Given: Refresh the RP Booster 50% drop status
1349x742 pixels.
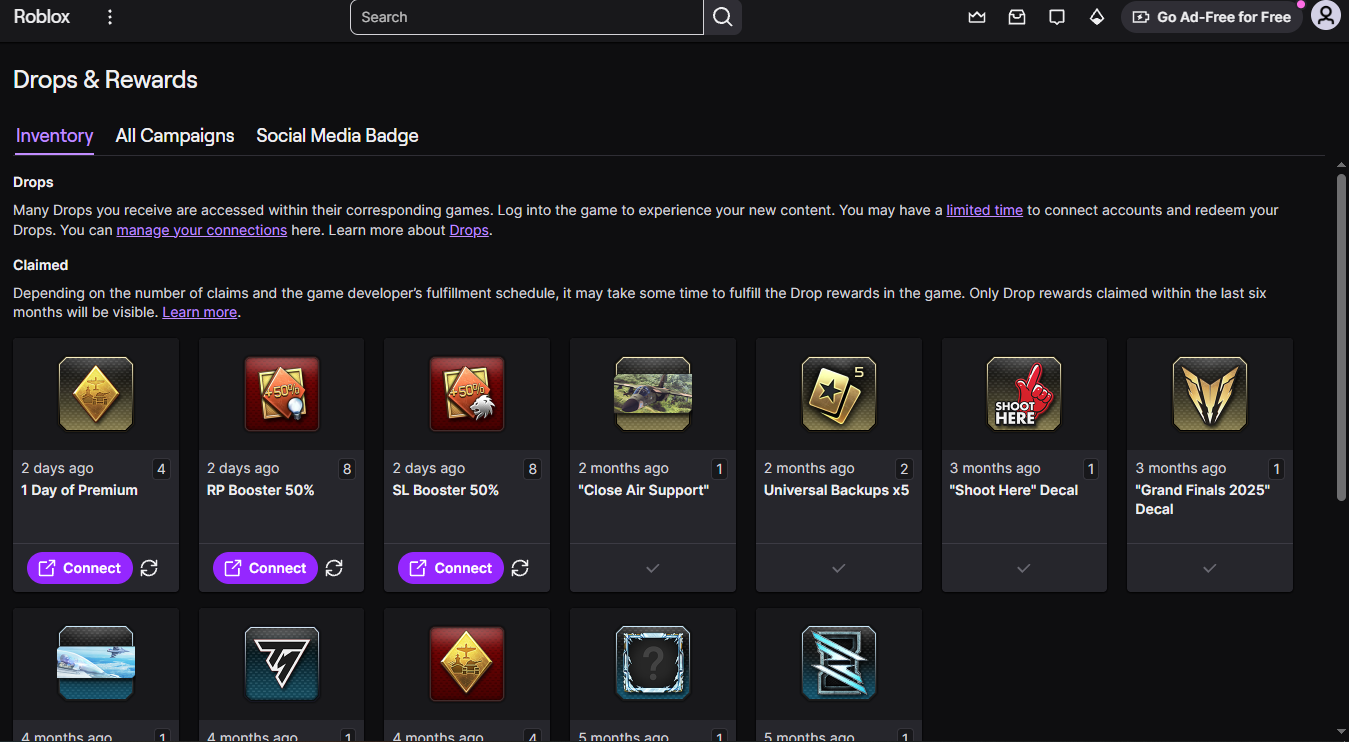Looking at the screenshot, I should click(335, 568).
